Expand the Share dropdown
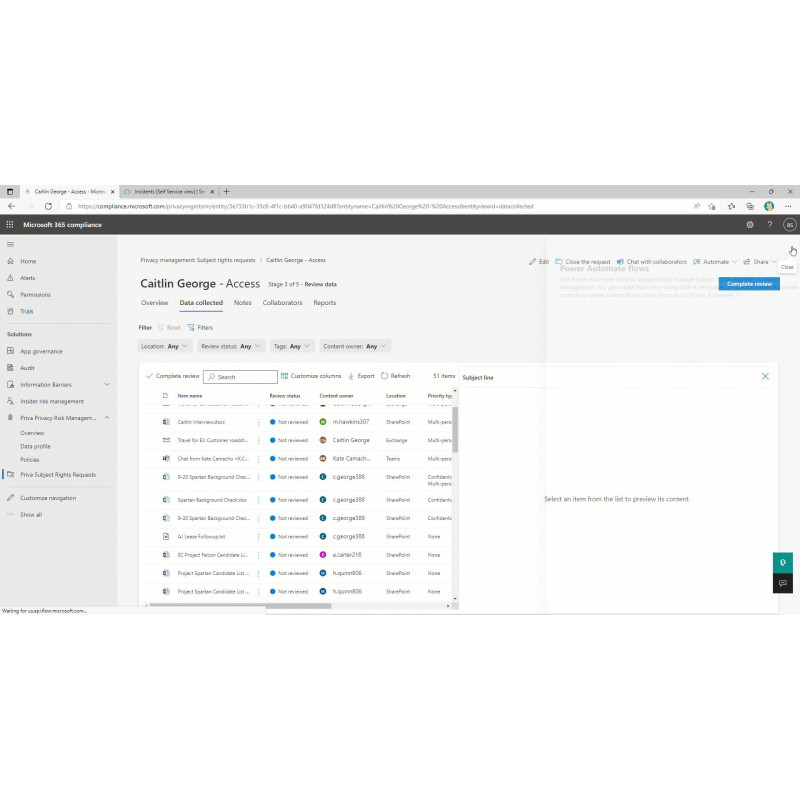 click(760, 262)
